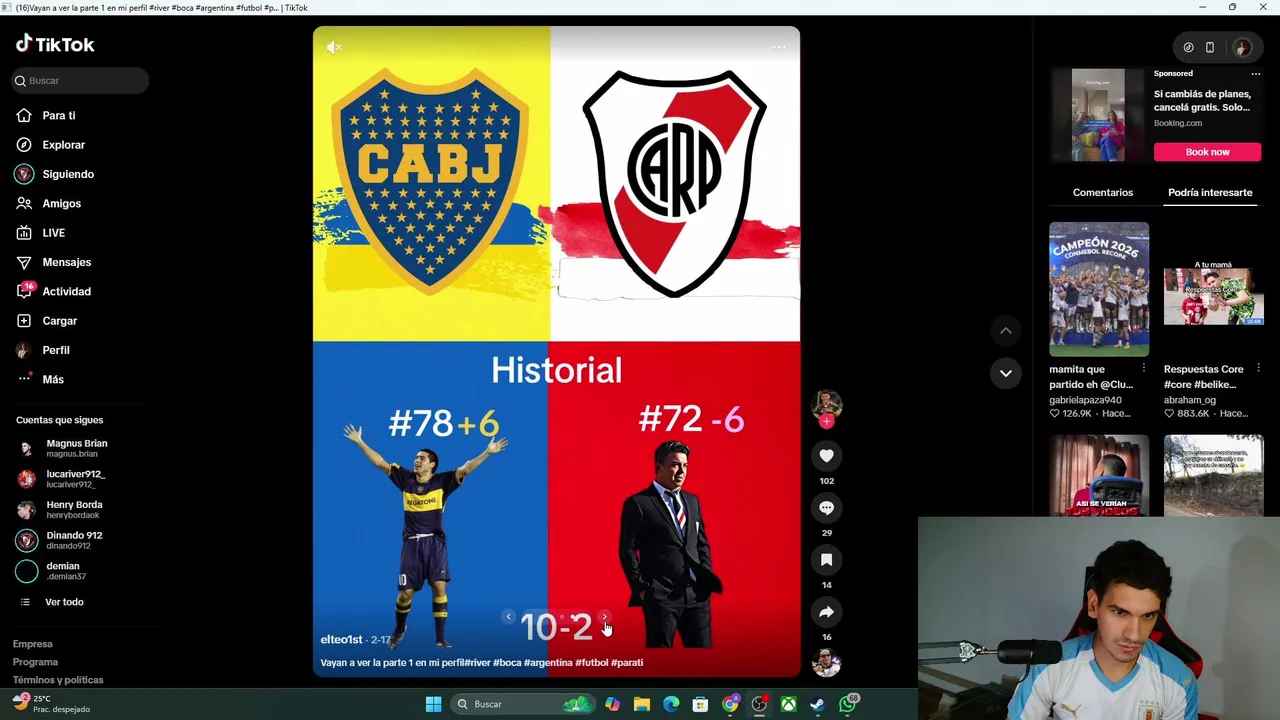Click the TikTok logo
This screenshot has height=720, width=1280.
[55, 44]
